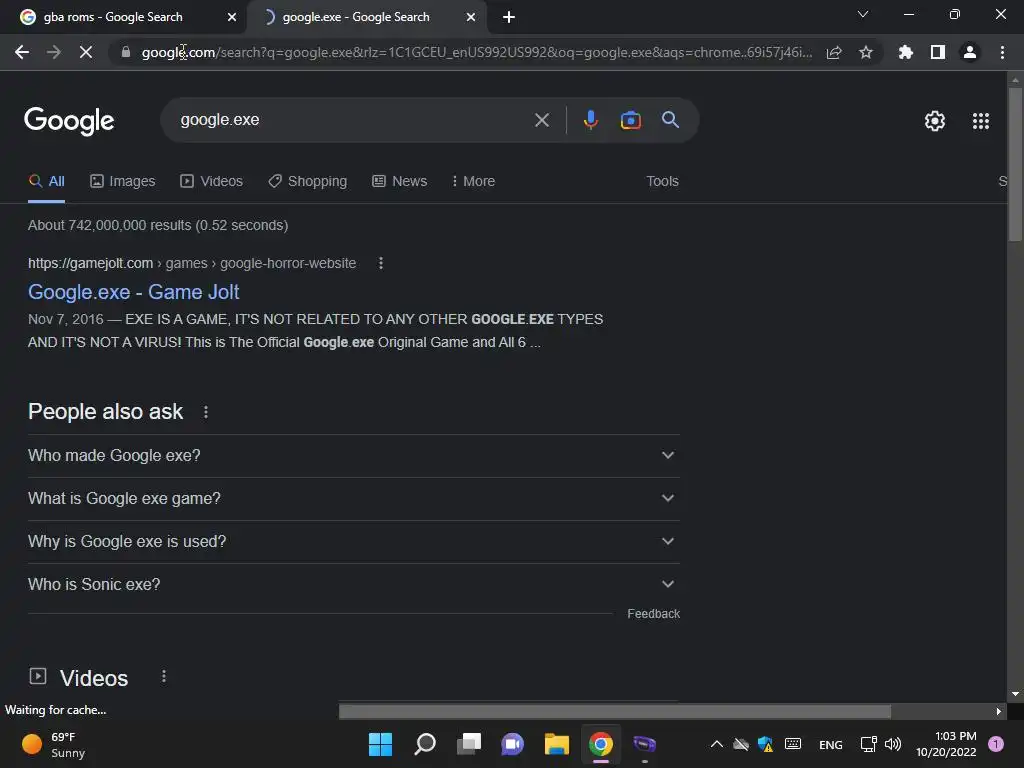Open Google search settings gear
1024x768 pixels.
coord(935,121)
